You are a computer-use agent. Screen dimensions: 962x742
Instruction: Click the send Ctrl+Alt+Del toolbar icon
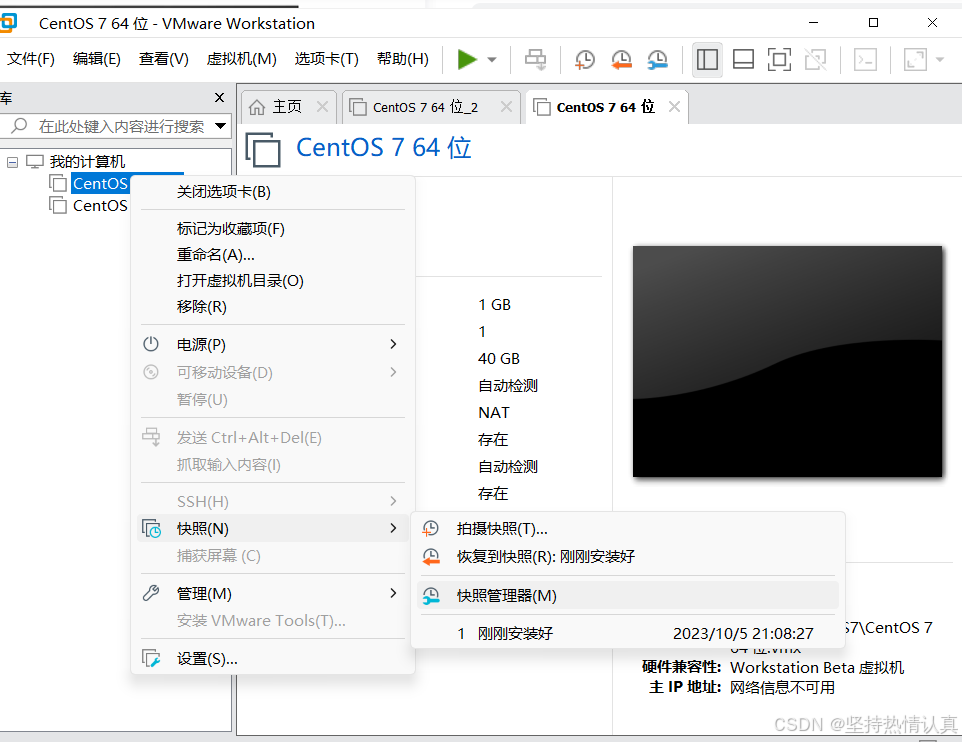[536, 60]
